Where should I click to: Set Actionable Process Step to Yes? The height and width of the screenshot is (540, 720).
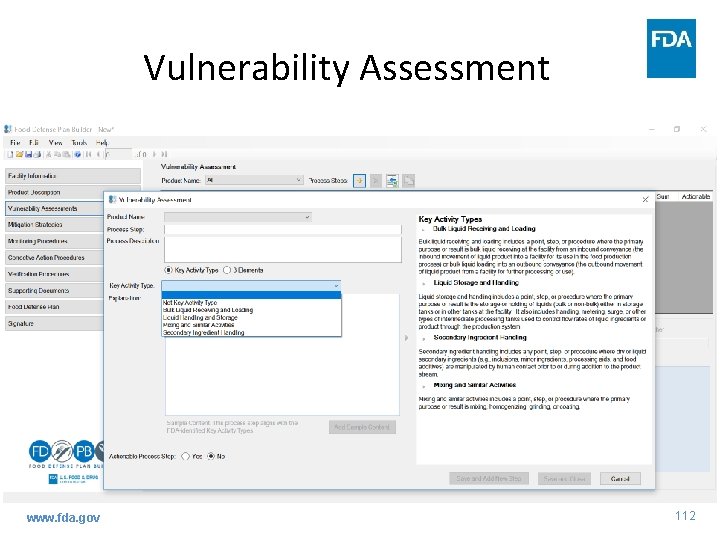[x=186, y=456]
